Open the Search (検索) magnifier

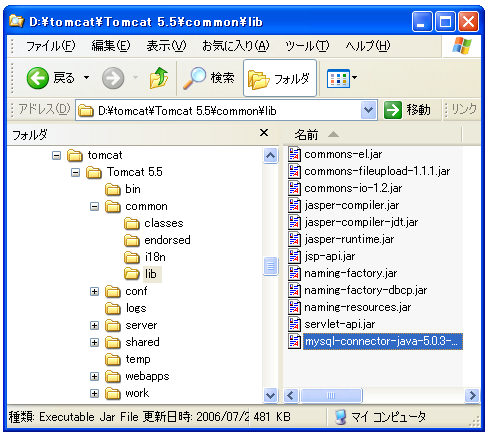[195, 78]
